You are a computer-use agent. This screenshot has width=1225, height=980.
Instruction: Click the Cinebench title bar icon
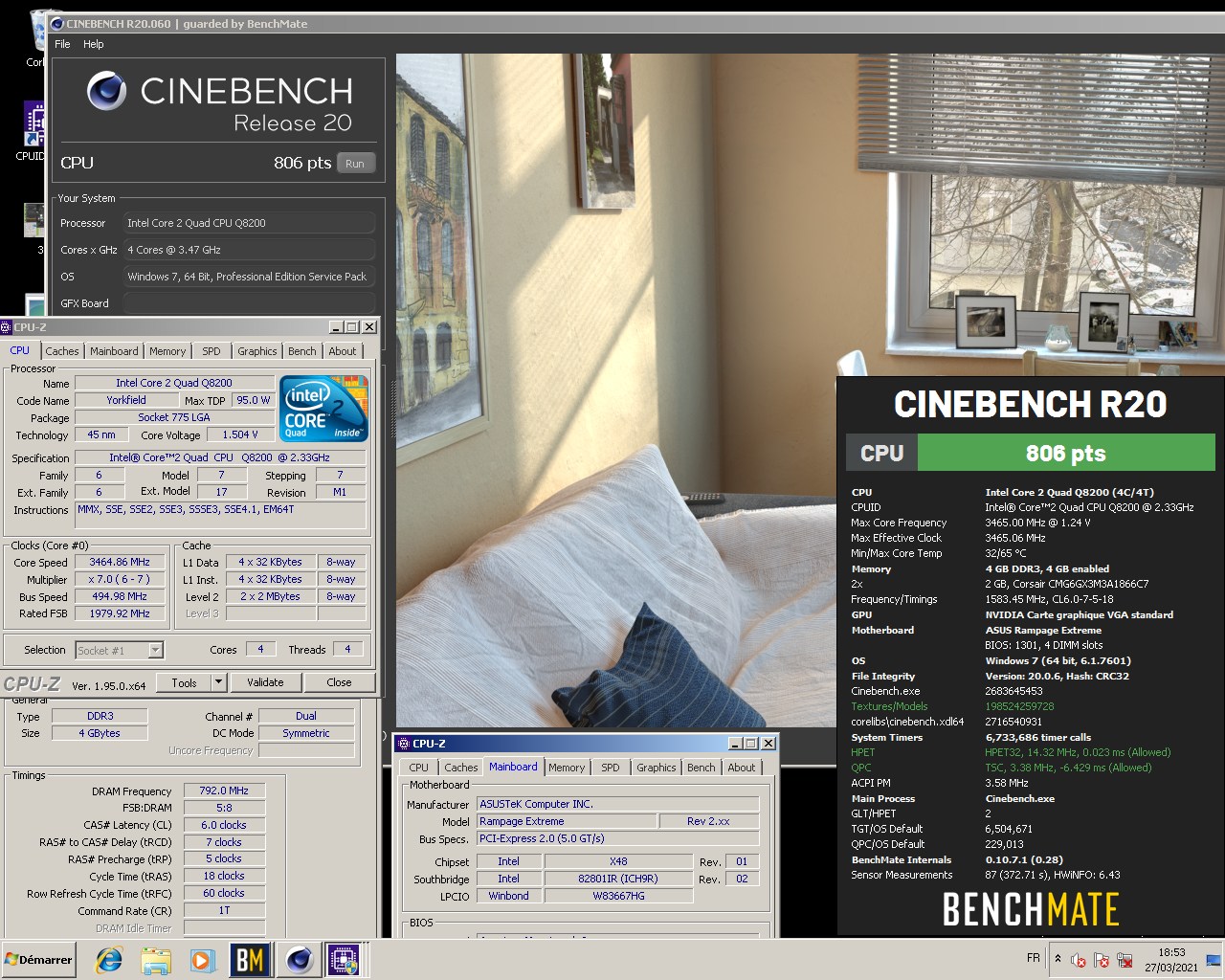[57, 24]
